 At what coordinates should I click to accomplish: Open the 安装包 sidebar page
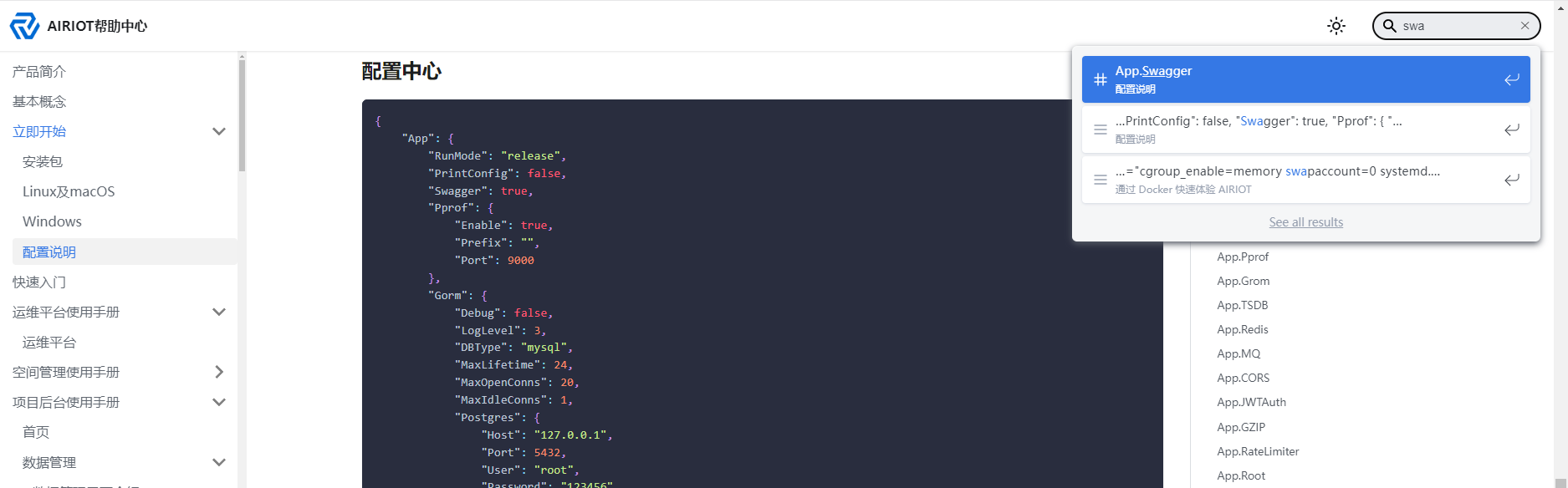pos(43,161)
